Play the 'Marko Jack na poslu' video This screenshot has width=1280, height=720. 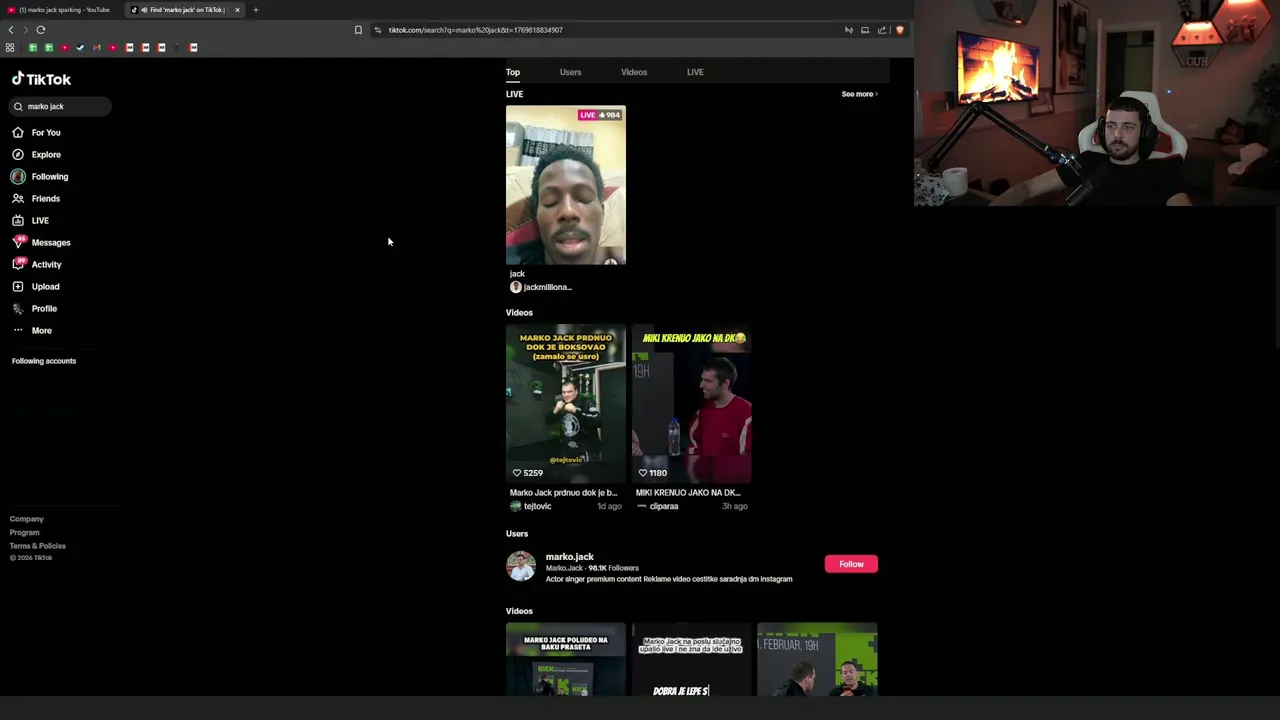(x=692, y=659)
